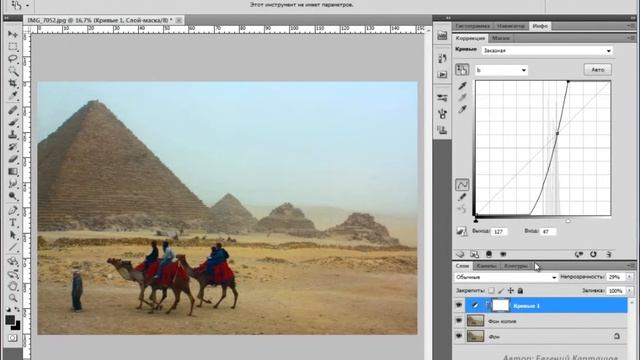The height and width of the screenshot is (360, 640).
Task: Select the Hand tool
Action: pos(13,286)
